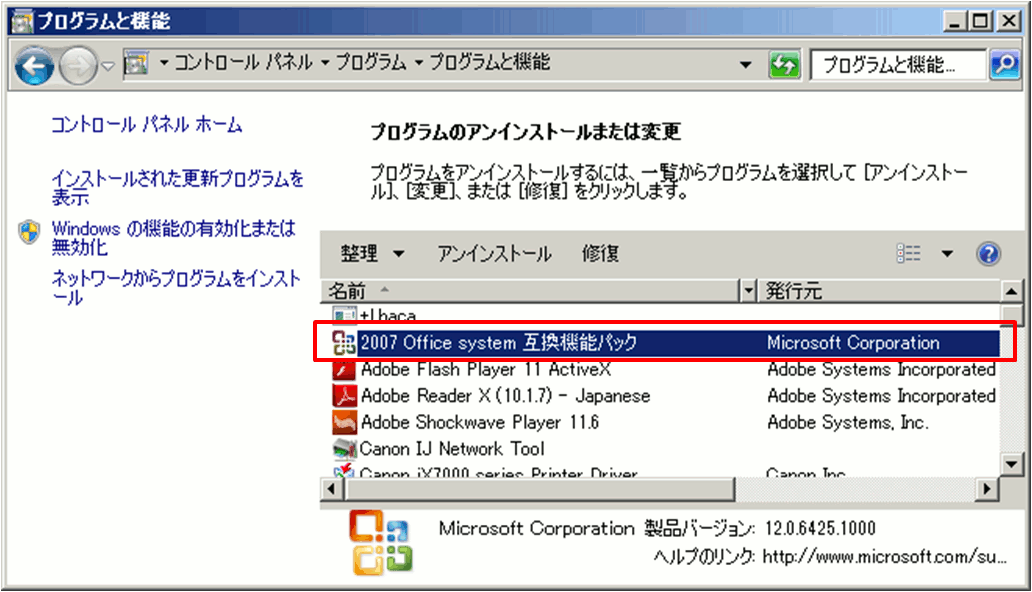Click the green refresh button in address bar
Viewport: 1032px width, 592px height.
784,65
